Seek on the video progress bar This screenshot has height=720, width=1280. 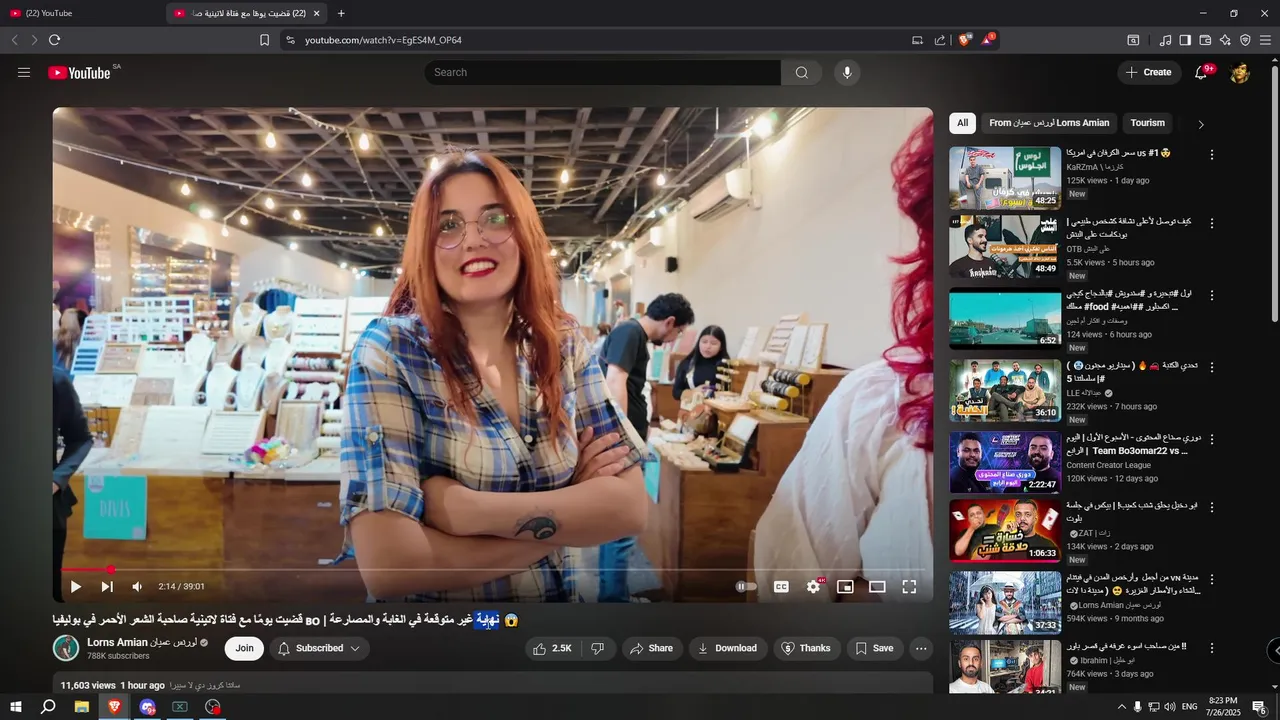point(493,570)
